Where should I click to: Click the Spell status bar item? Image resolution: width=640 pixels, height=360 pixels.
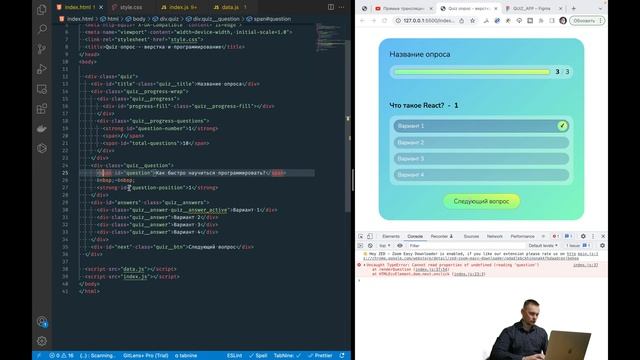(258, 356)
